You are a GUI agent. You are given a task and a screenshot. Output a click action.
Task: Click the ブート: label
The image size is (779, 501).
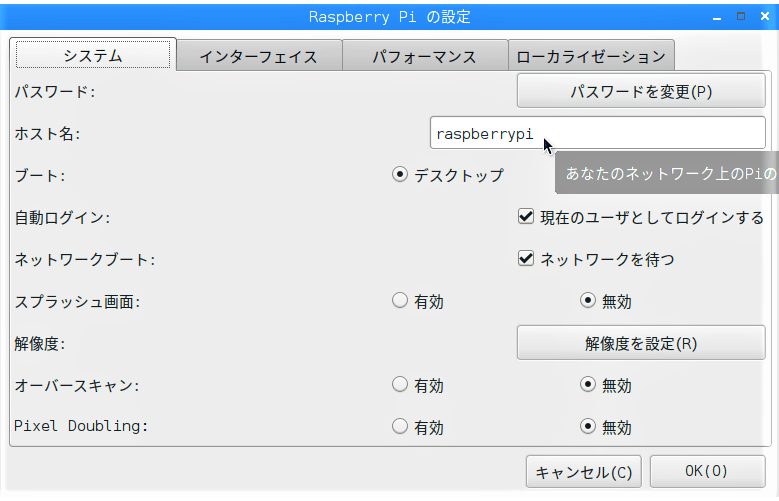tap(40, 175)
